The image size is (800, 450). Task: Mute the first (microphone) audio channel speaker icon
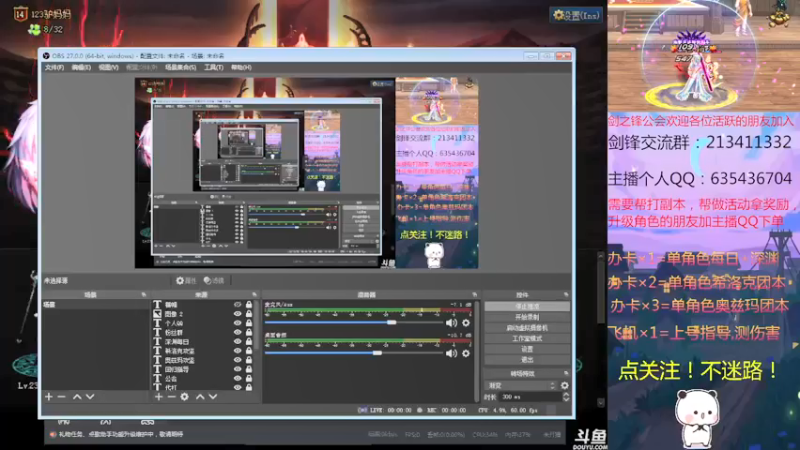point(452,322)
